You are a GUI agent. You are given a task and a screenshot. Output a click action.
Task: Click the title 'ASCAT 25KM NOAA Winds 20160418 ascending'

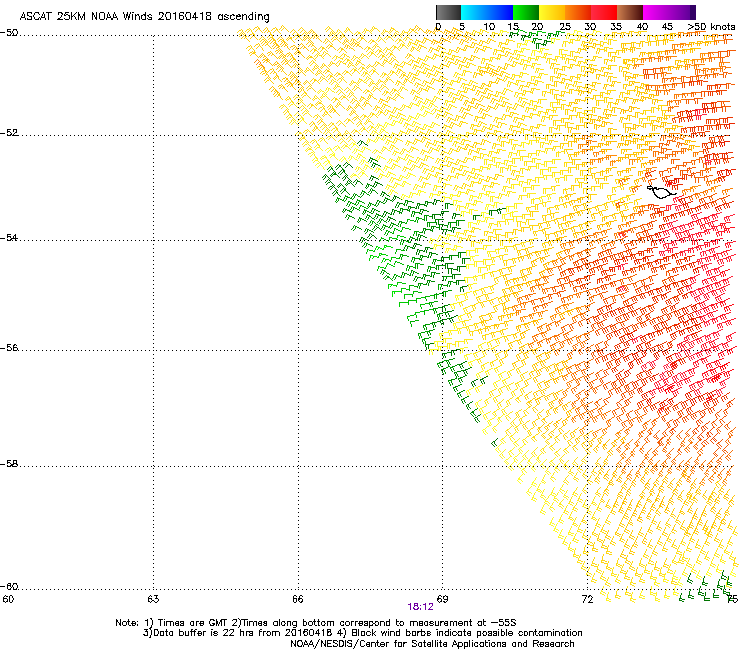(x=144, y=17)
